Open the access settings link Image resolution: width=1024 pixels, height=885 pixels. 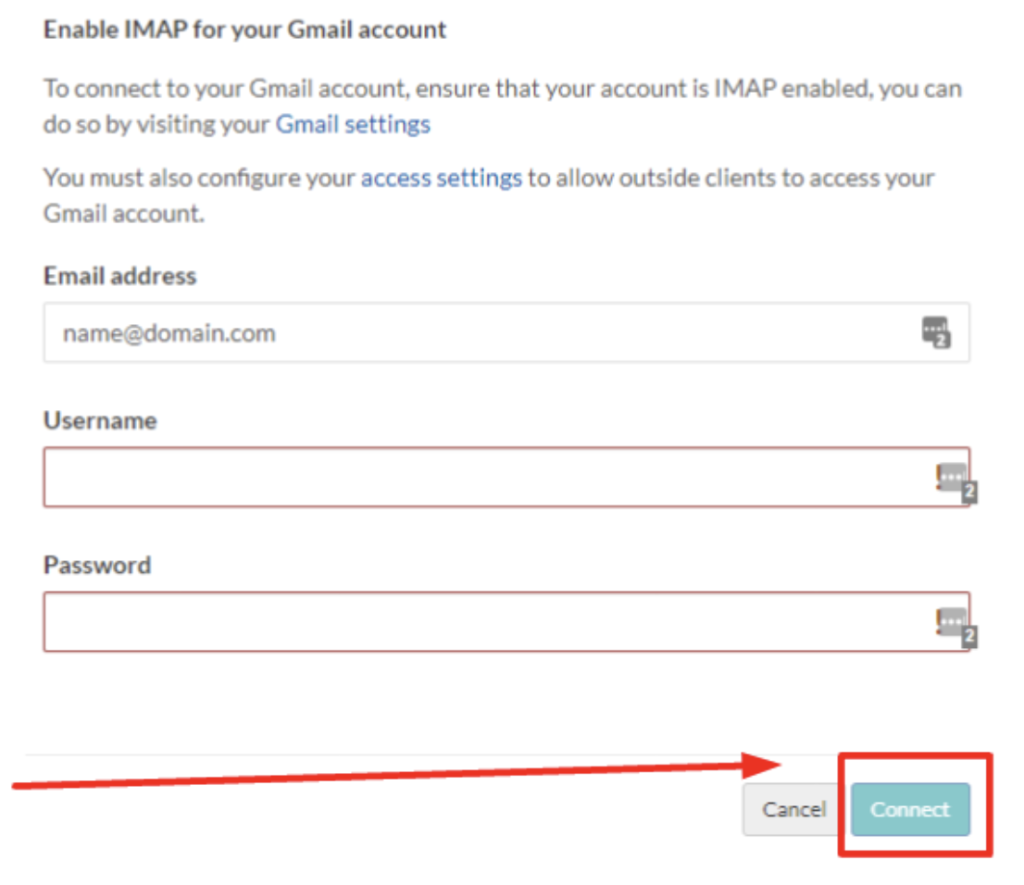[x=441, y=178]
